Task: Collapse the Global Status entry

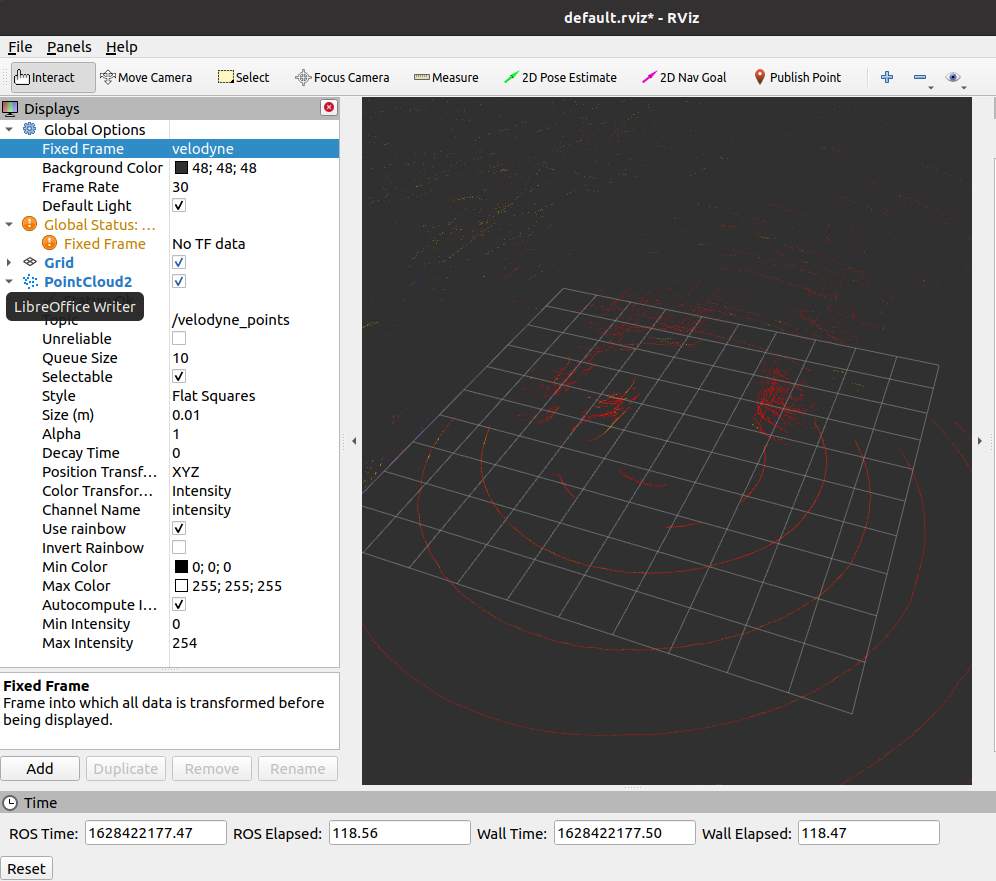Action: [10, 224]
